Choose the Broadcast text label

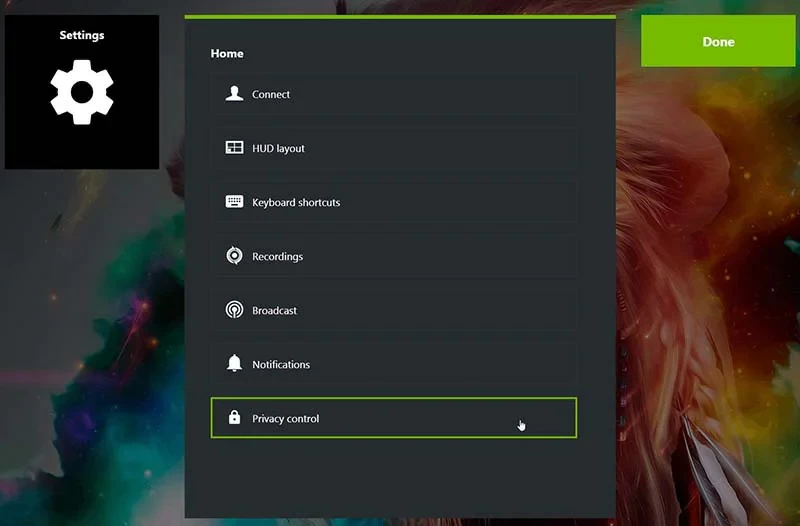pos(274,310)
